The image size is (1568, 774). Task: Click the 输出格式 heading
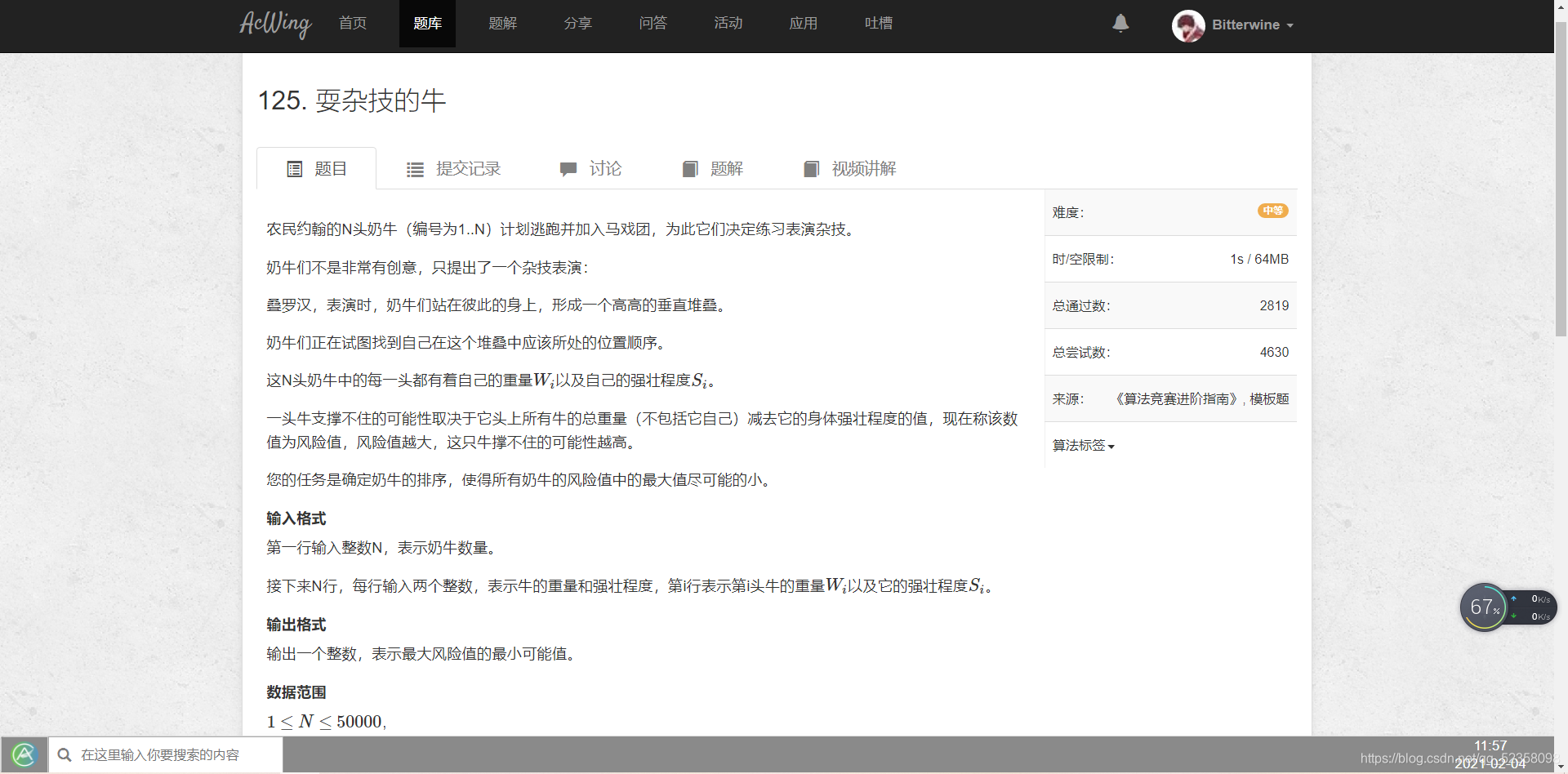click(x=296, y=625)
